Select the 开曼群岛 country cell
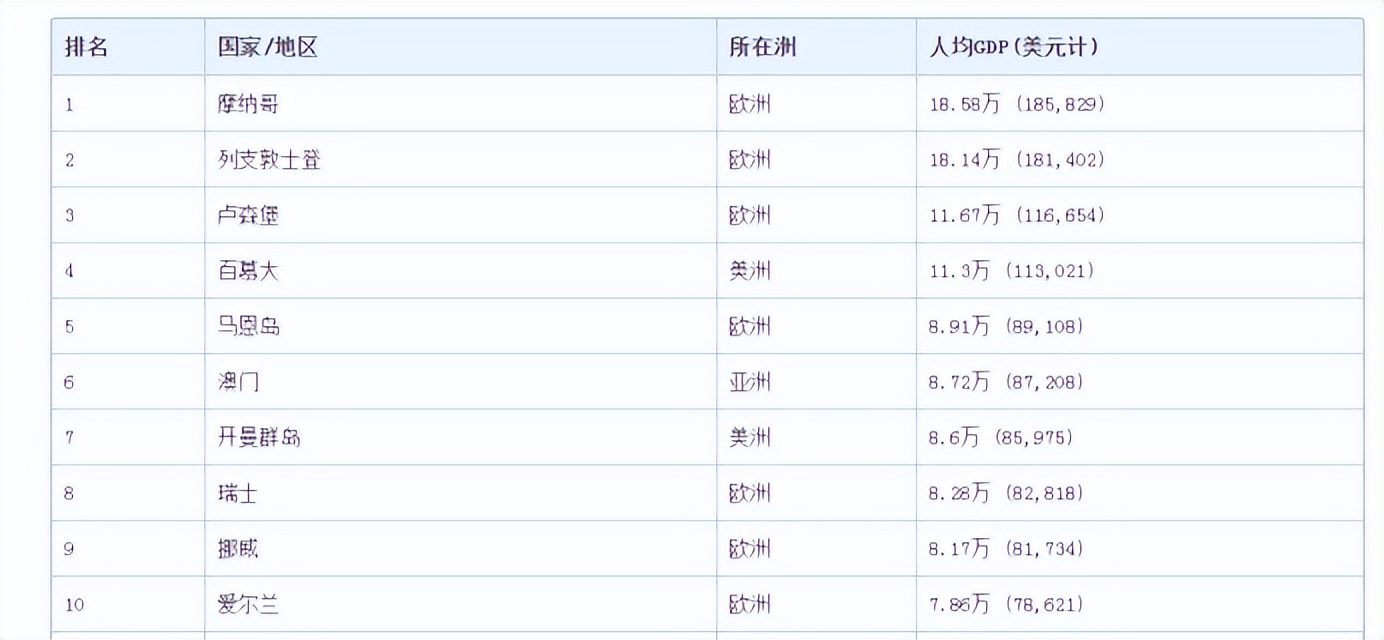This screenshot has width=1384, height=640. pyautogui.click(x=259, y=437)
